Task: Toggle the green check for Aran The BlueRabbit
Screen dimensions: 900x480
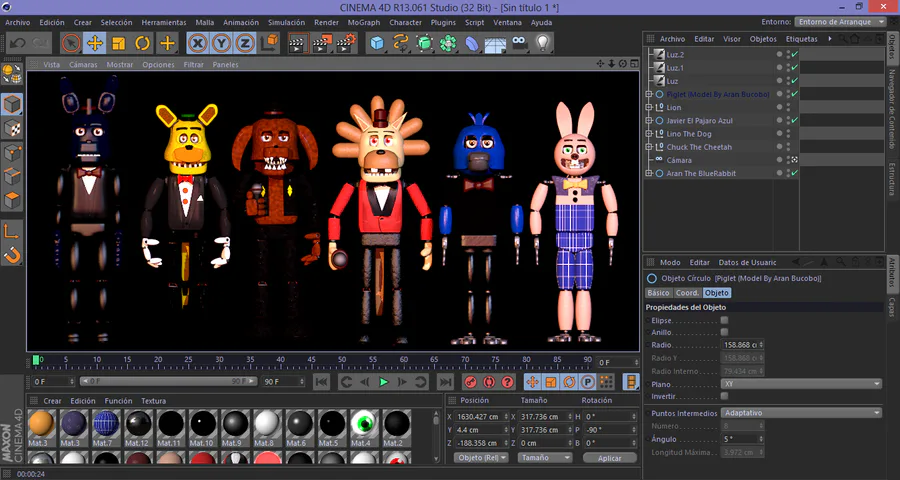Action: (x=795, y=173)
